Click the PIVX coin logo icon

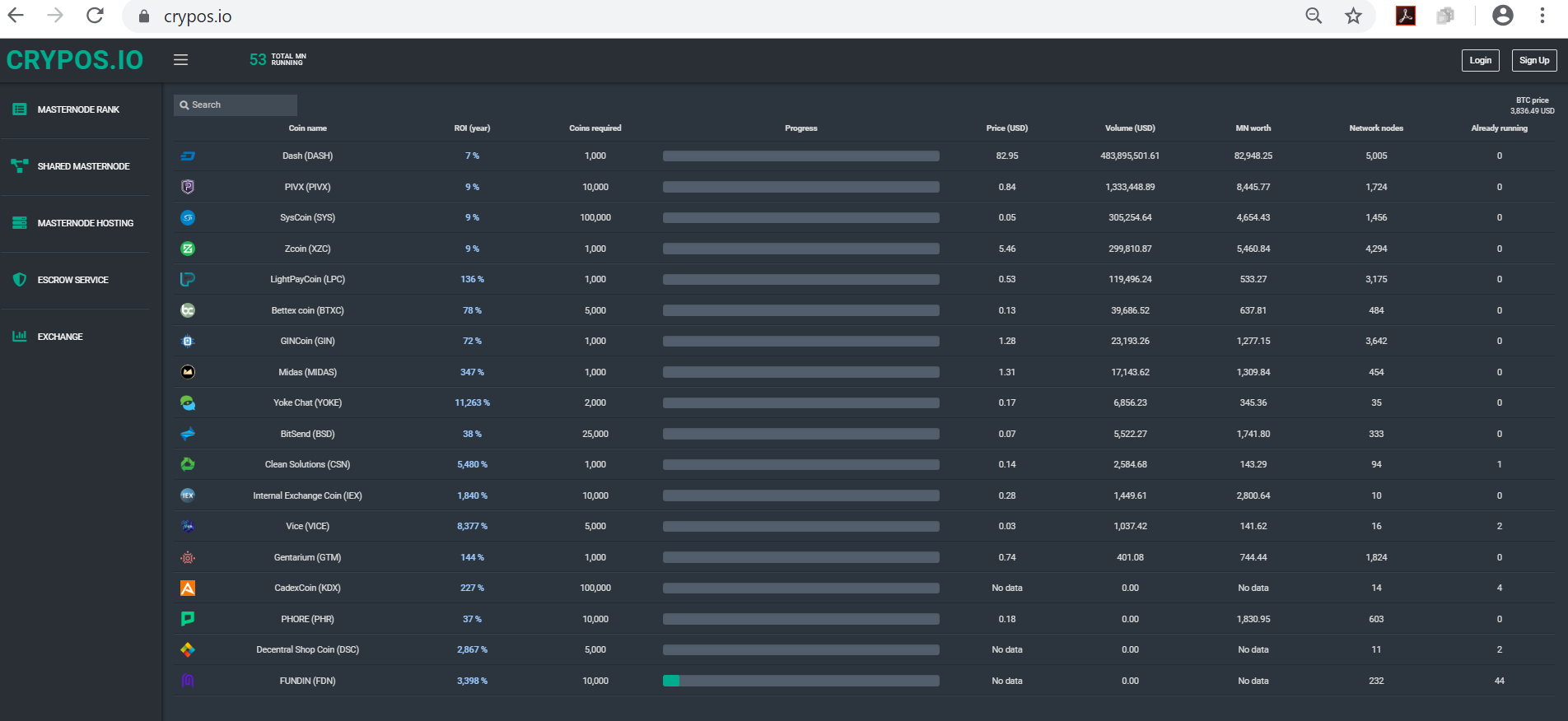pos(188,187)
